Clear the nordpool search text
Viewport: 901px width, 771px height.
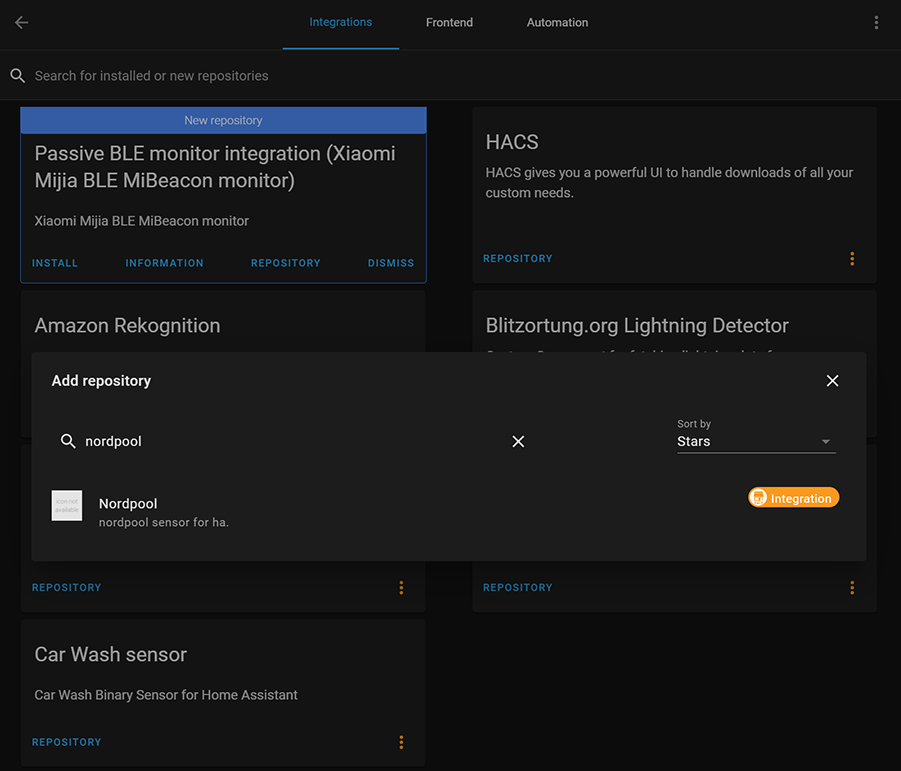[518, 441]
